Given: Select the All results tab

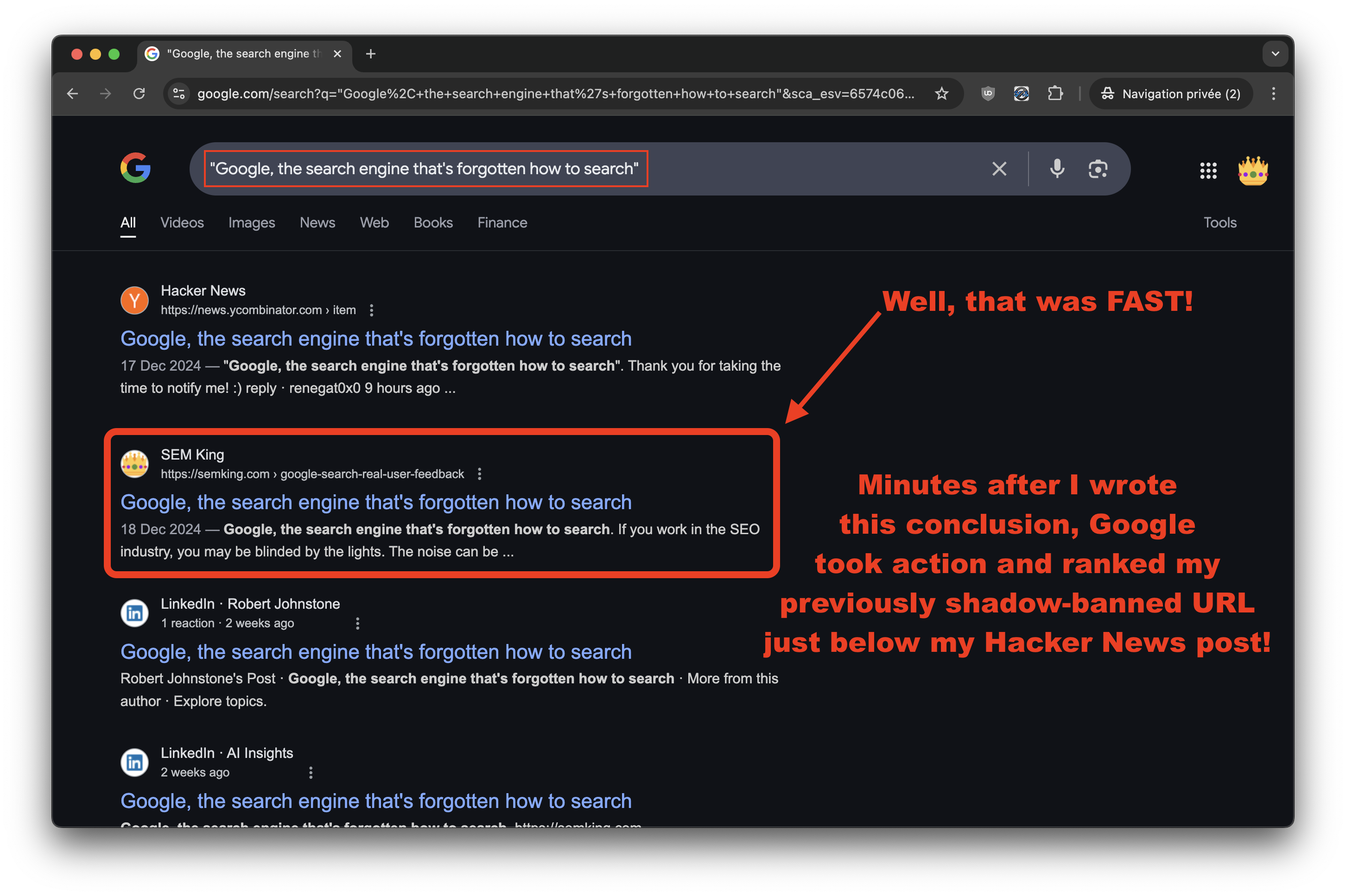Looking at the screenshot, I should 128,223.
